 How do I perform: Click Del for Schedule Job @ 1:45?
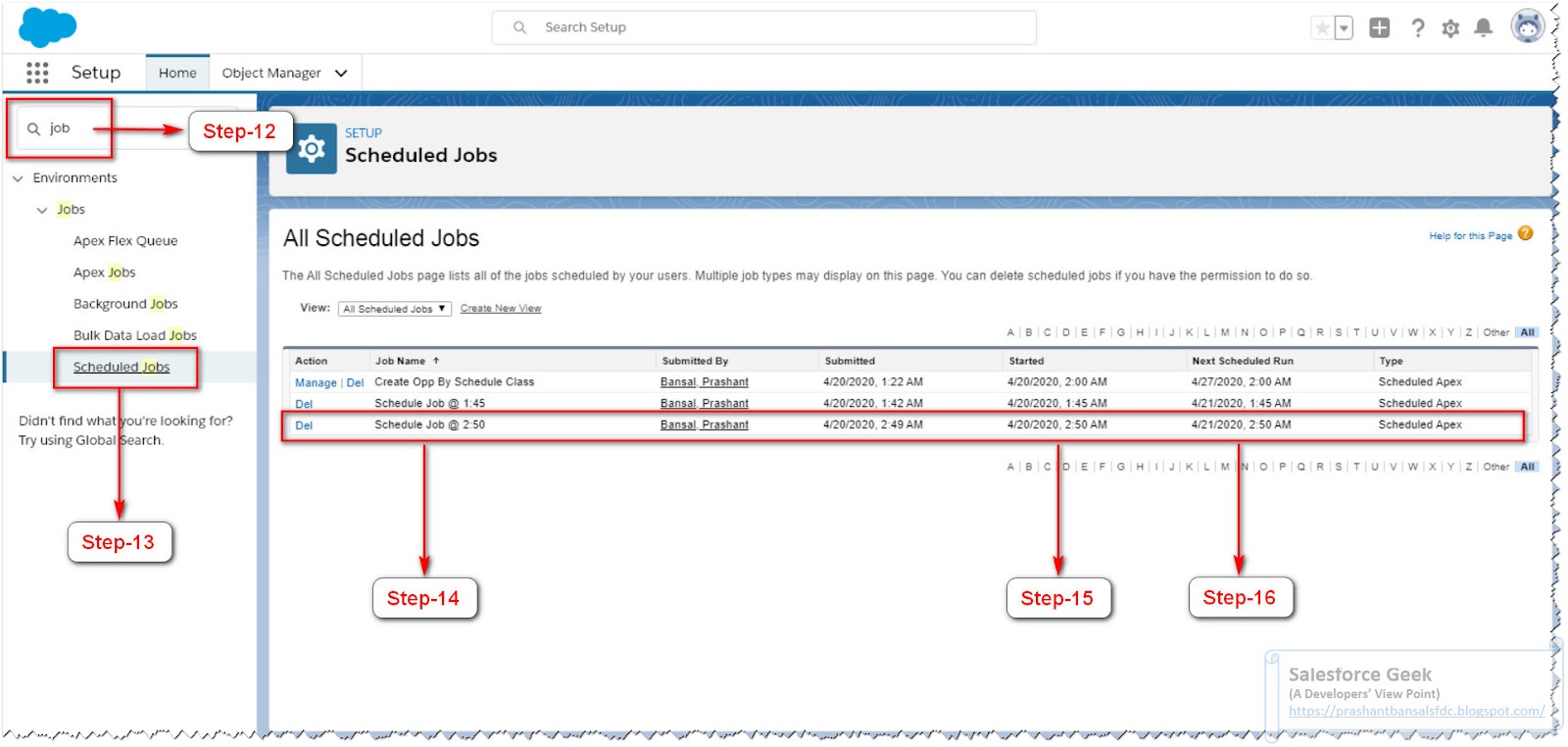[x=304, y=404]
